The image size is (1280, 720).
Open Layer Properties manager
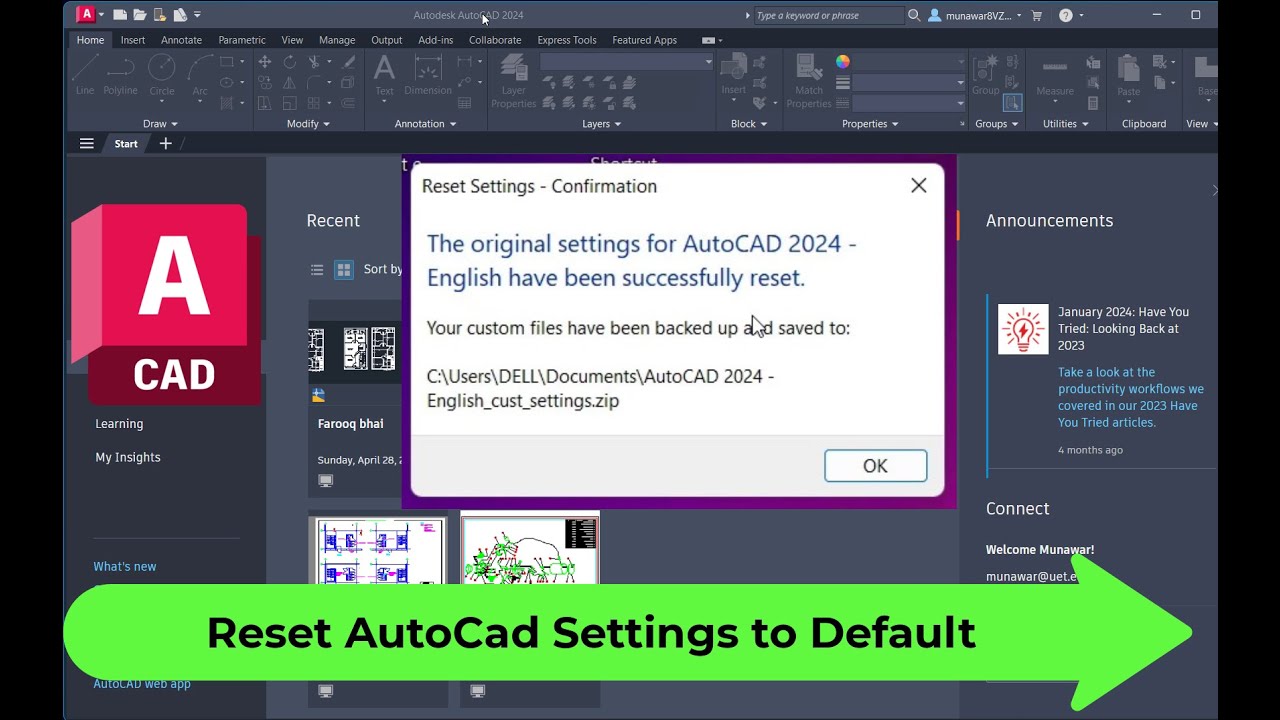tap(514, 80)
